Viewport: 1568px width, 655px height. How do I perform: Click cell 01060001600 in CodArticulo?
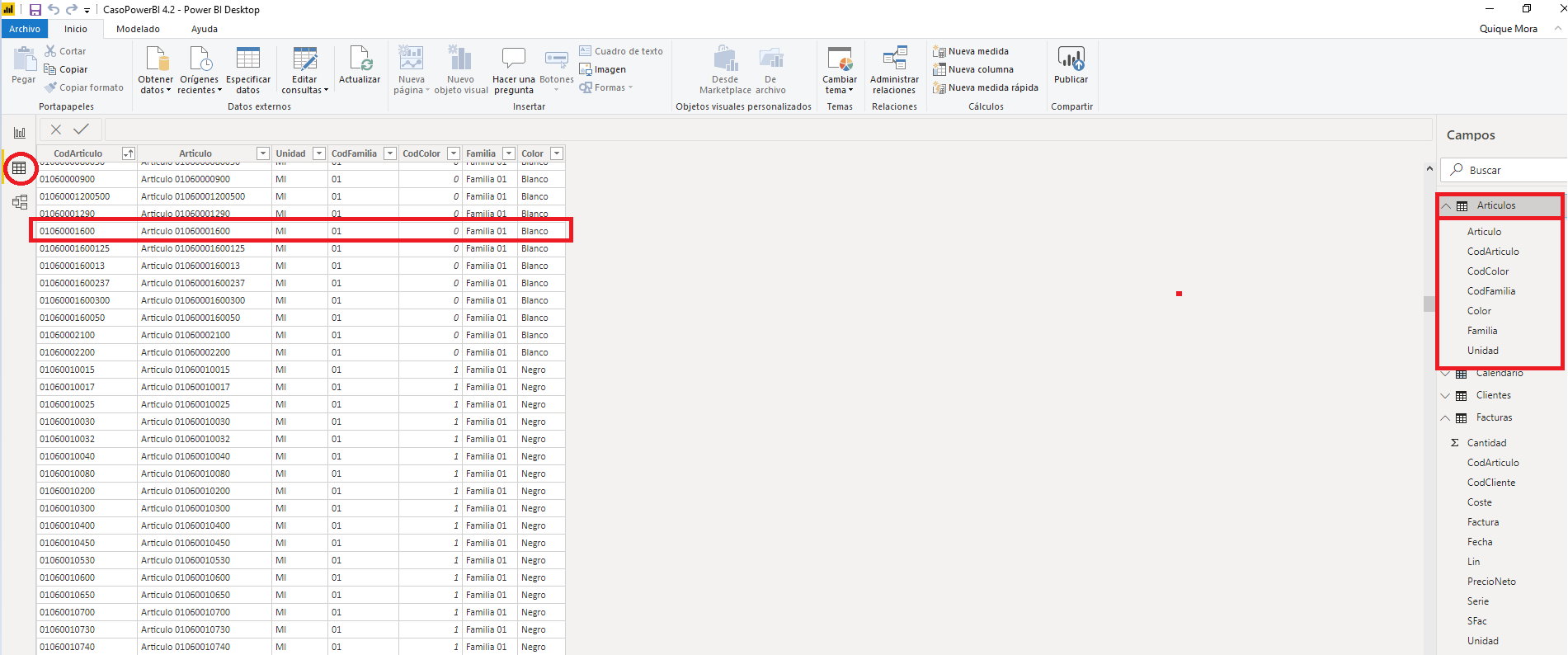87,231
